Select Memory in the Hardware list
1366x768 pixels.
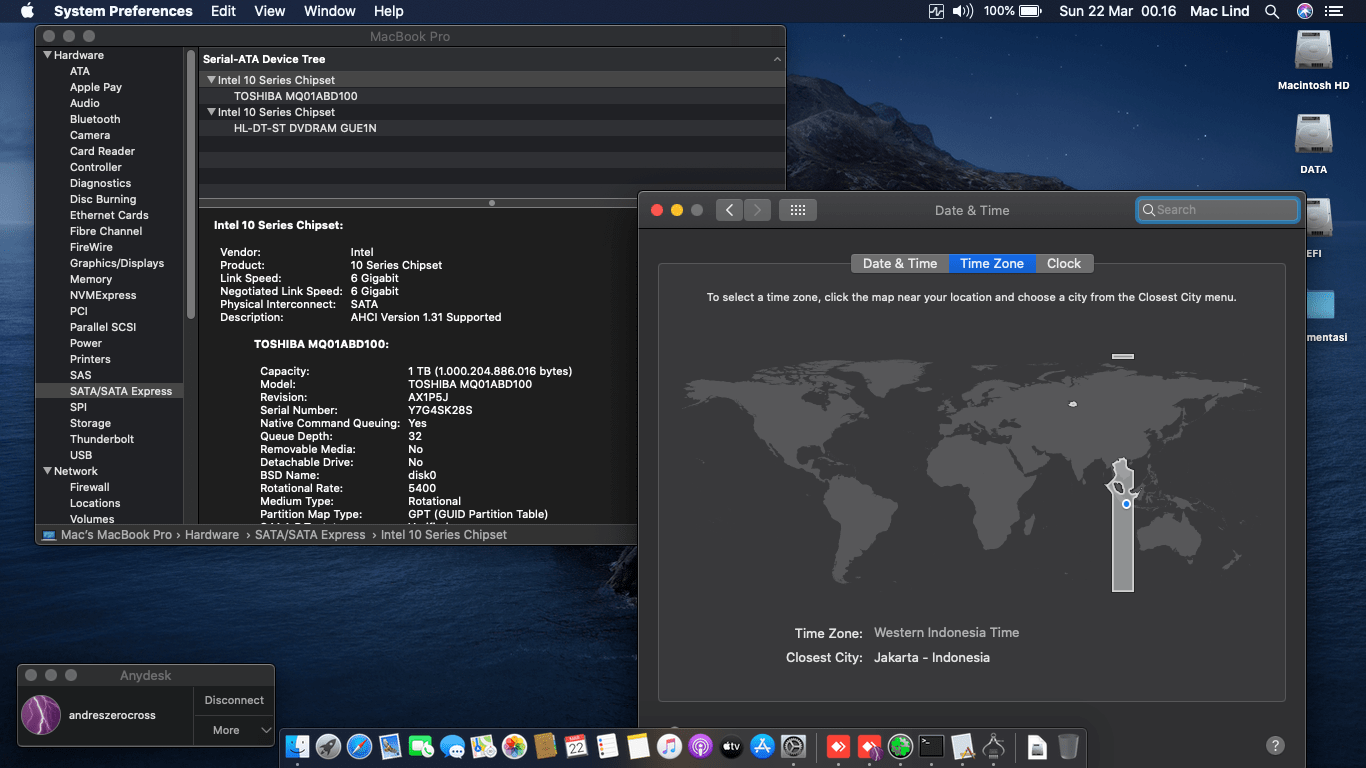click(x=91, y=279)
